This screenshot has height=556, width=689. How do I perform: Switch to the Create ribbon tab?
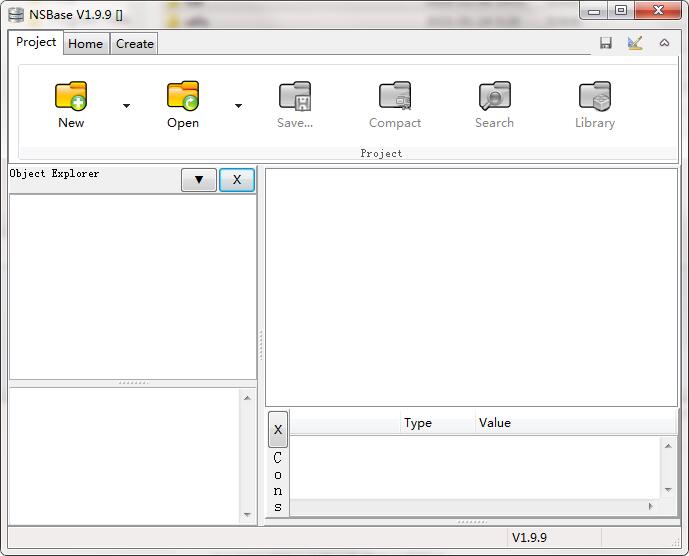point(134,44)
